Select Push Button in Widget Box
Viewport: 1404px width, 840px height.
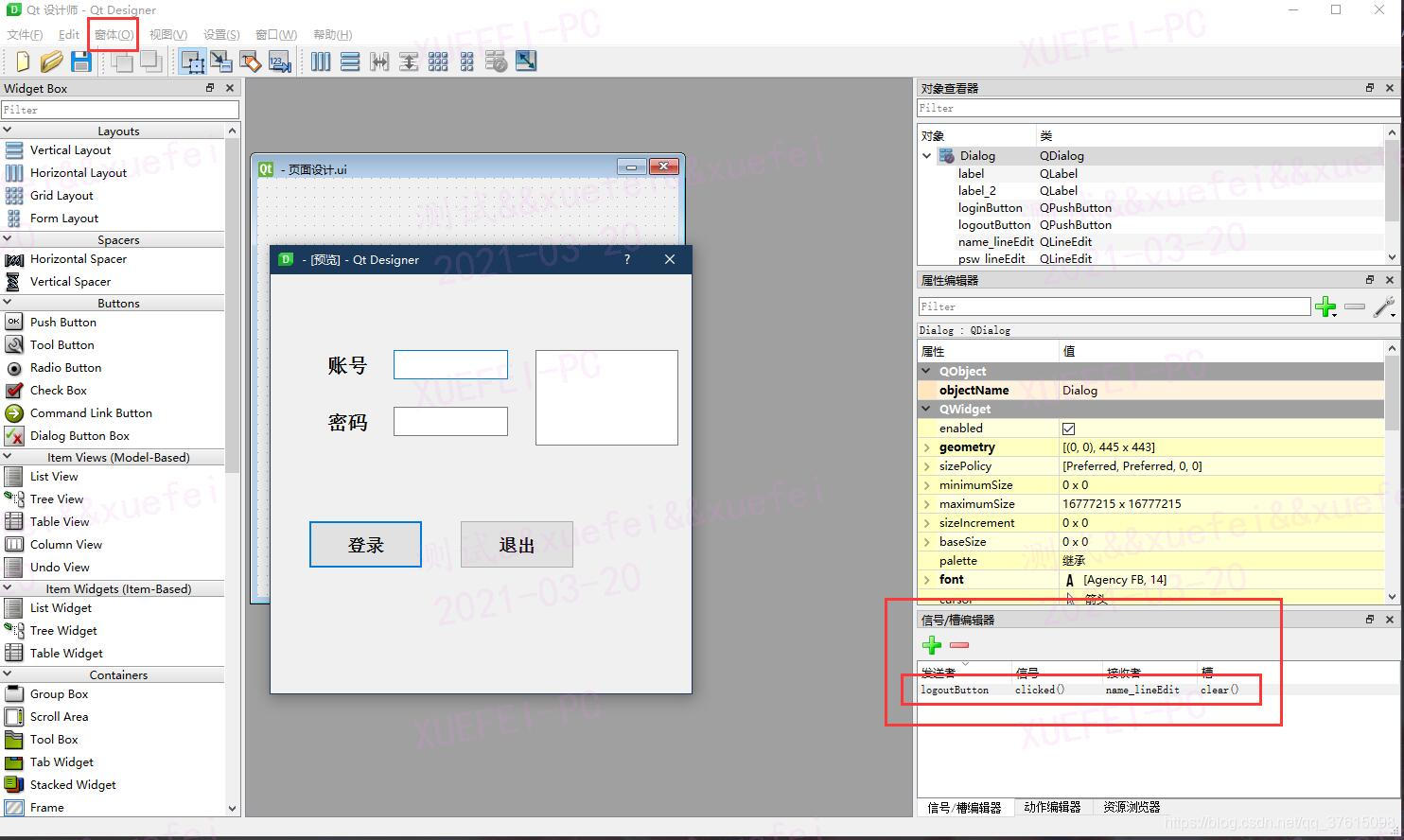click(x=63, y=323)
